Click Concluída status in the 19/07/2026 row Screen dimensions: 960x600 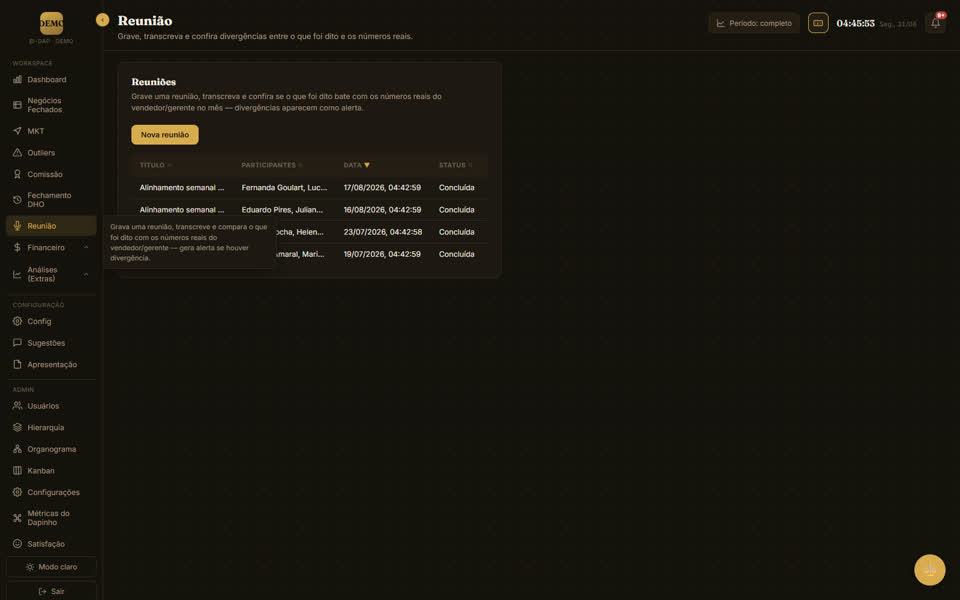pyautogui.click(x=457, y=254)
